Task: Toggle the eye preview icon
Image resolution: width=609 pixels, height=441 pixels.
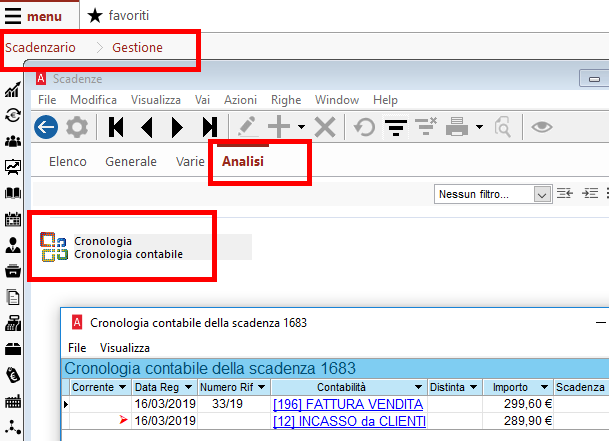Action: click(x=542, y=127)
